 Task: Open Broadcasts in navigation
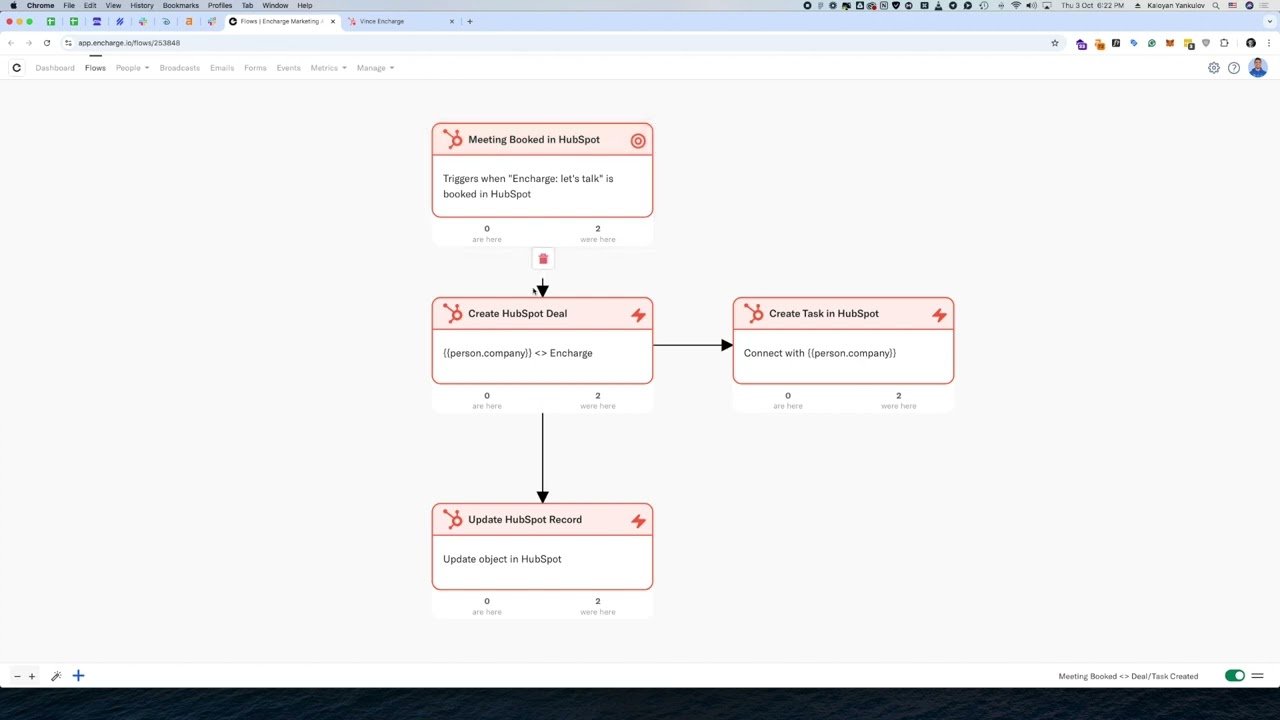(x=180, y=68)
